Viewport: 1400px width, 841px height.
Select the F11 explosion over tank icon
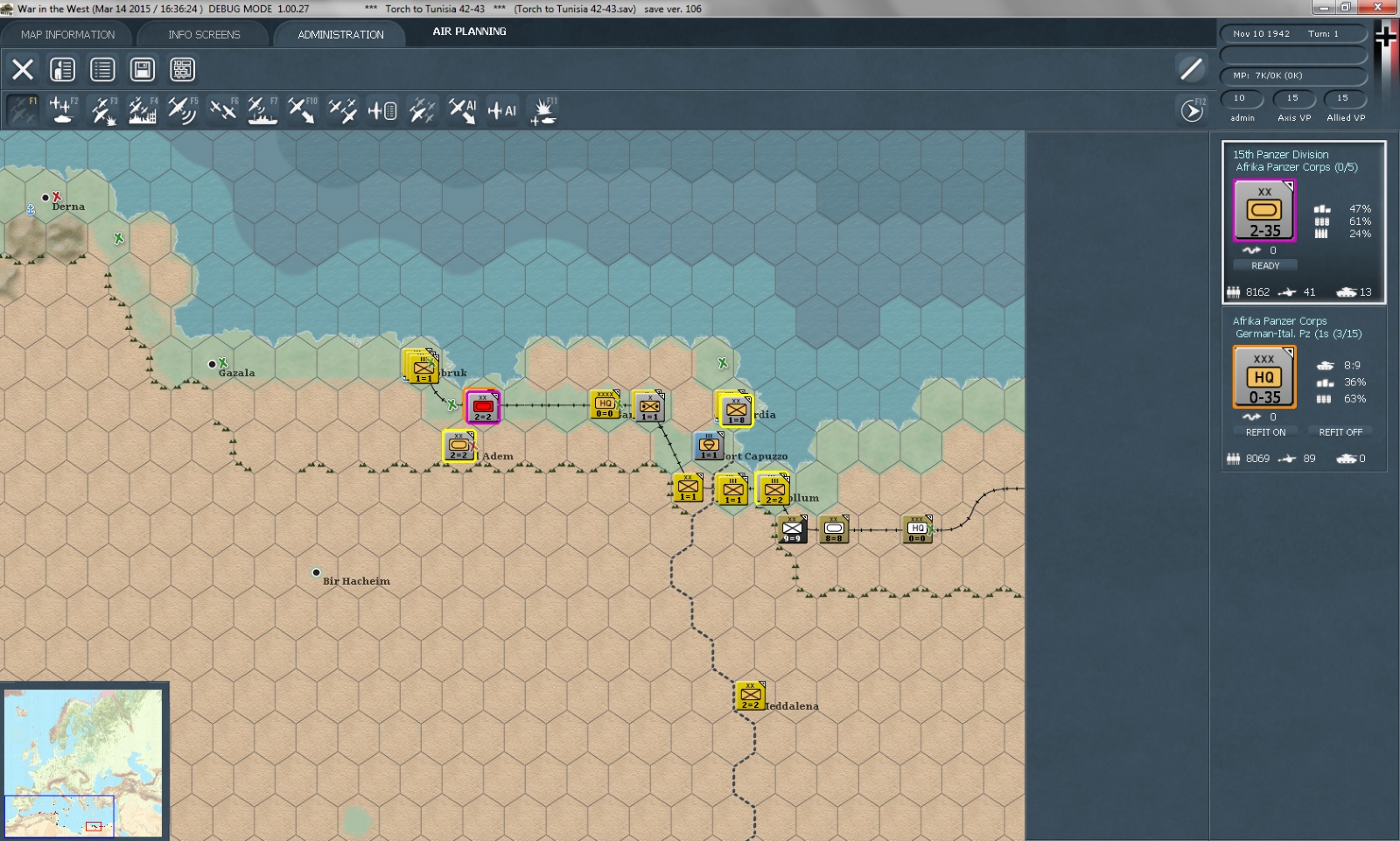click(x=542, y=110)
